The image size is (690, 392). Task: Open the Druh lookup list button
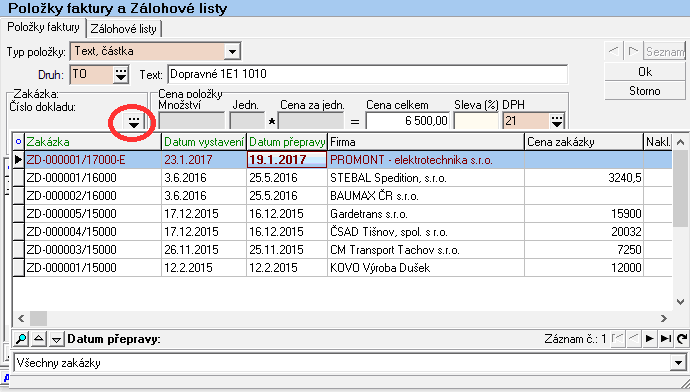coord(121,75)
